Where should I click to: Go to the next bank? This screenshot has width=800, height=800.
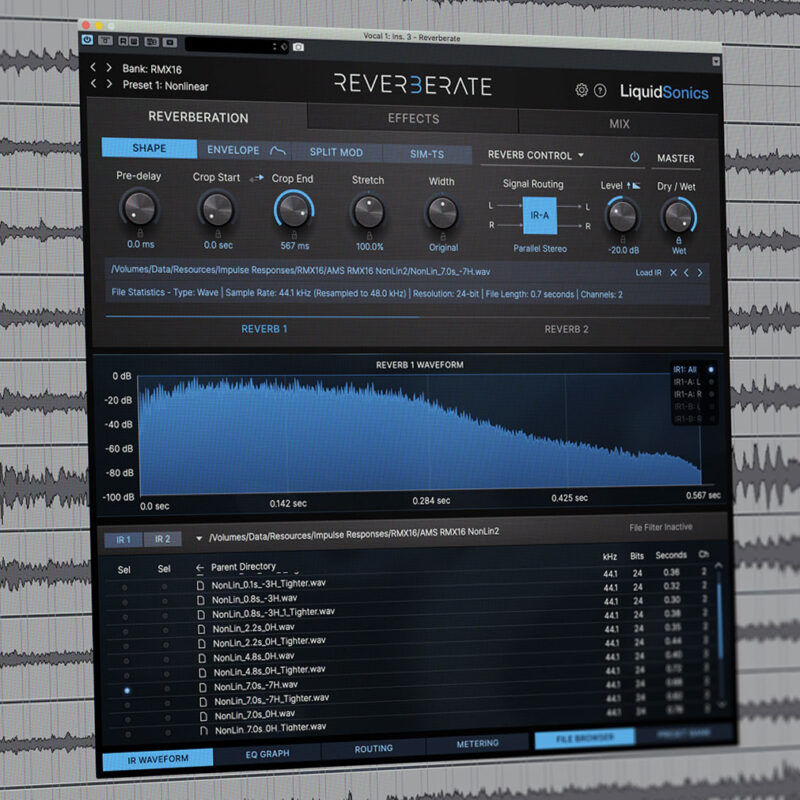coord(109,67)
